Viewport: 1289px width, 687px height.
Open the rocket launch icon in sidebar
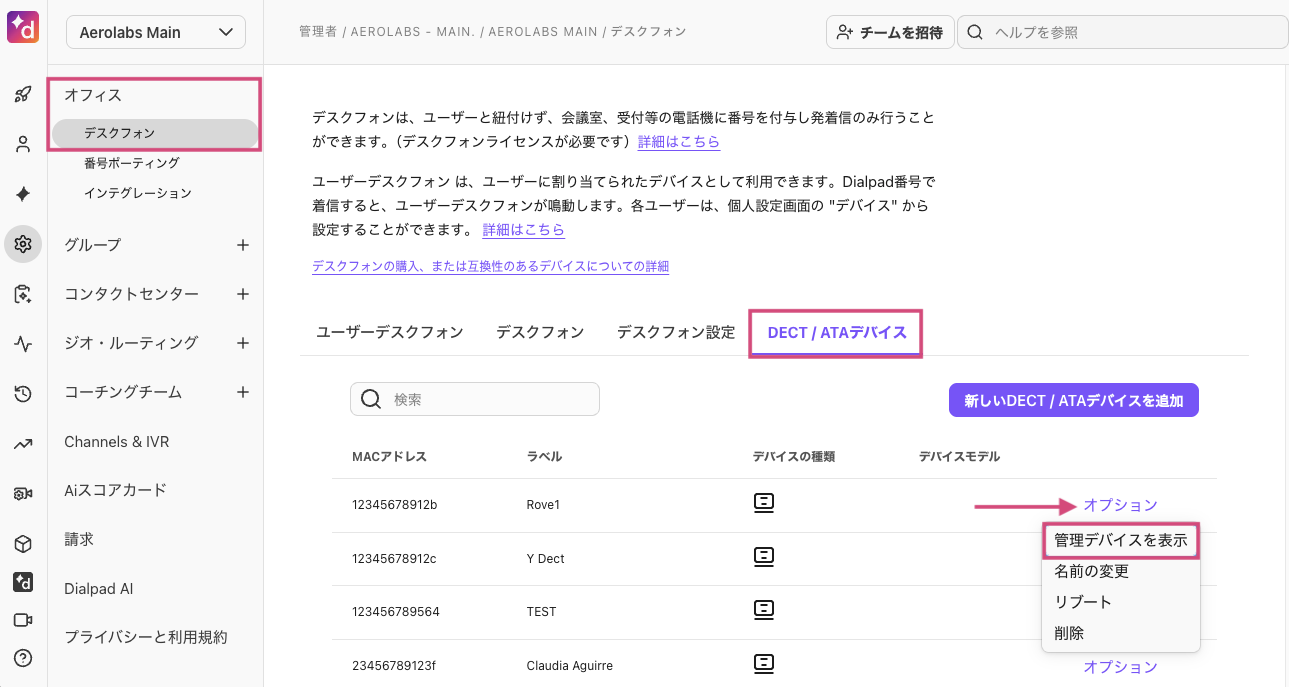click(x=23, y=95)
